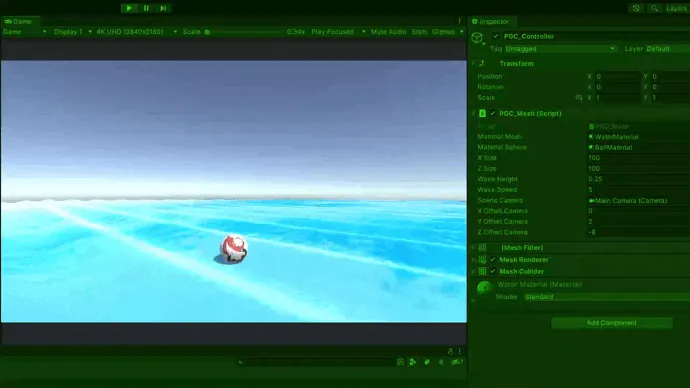Image resolution: width=690 pixels, height=388 pixels.
Task: Open the Game view three-dot options menu
Action: pyautogui.click(x=459, y=21)
